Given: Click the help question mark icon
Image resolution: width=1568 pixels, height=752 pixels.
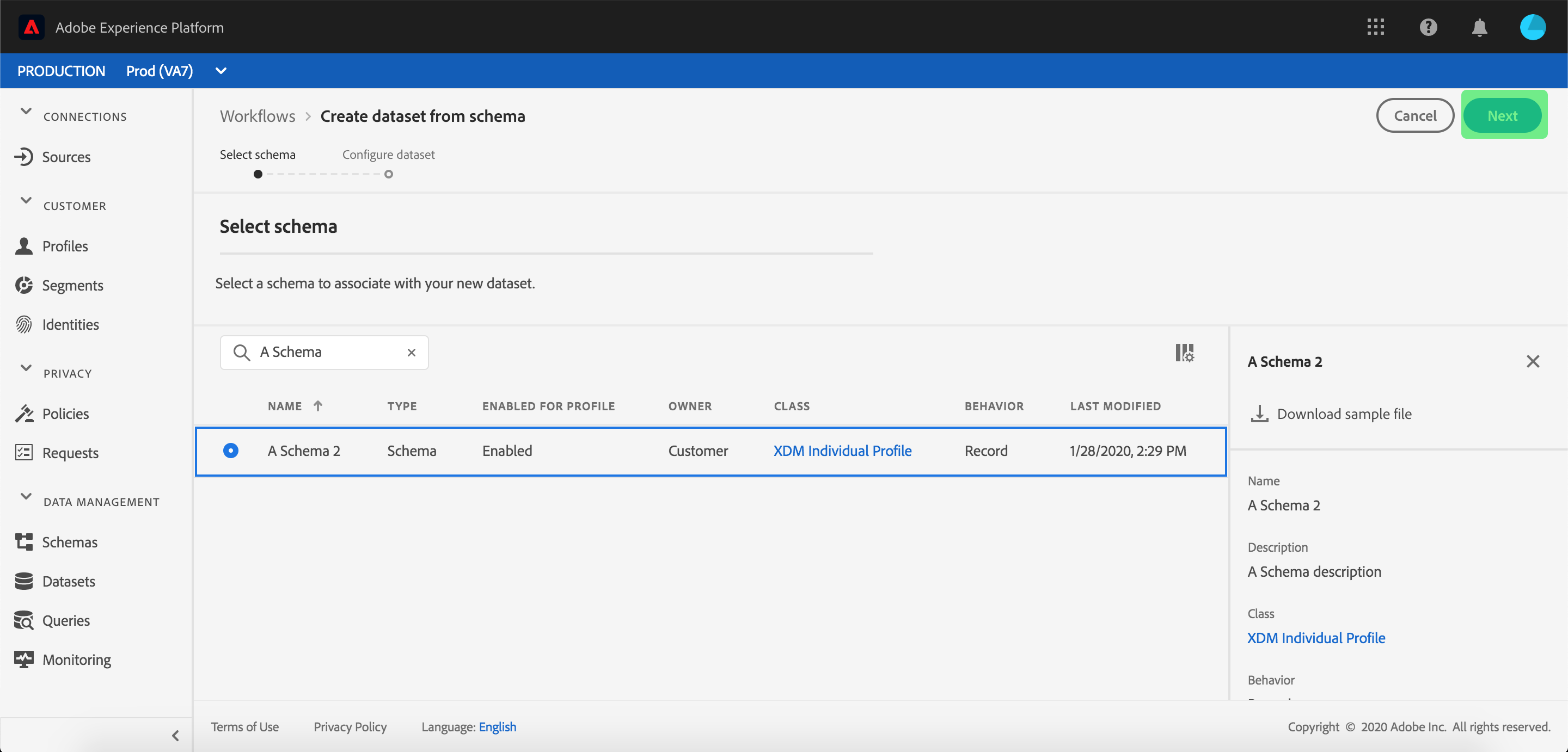Looking at the screenshot, I should click(x=1428, y=27).
